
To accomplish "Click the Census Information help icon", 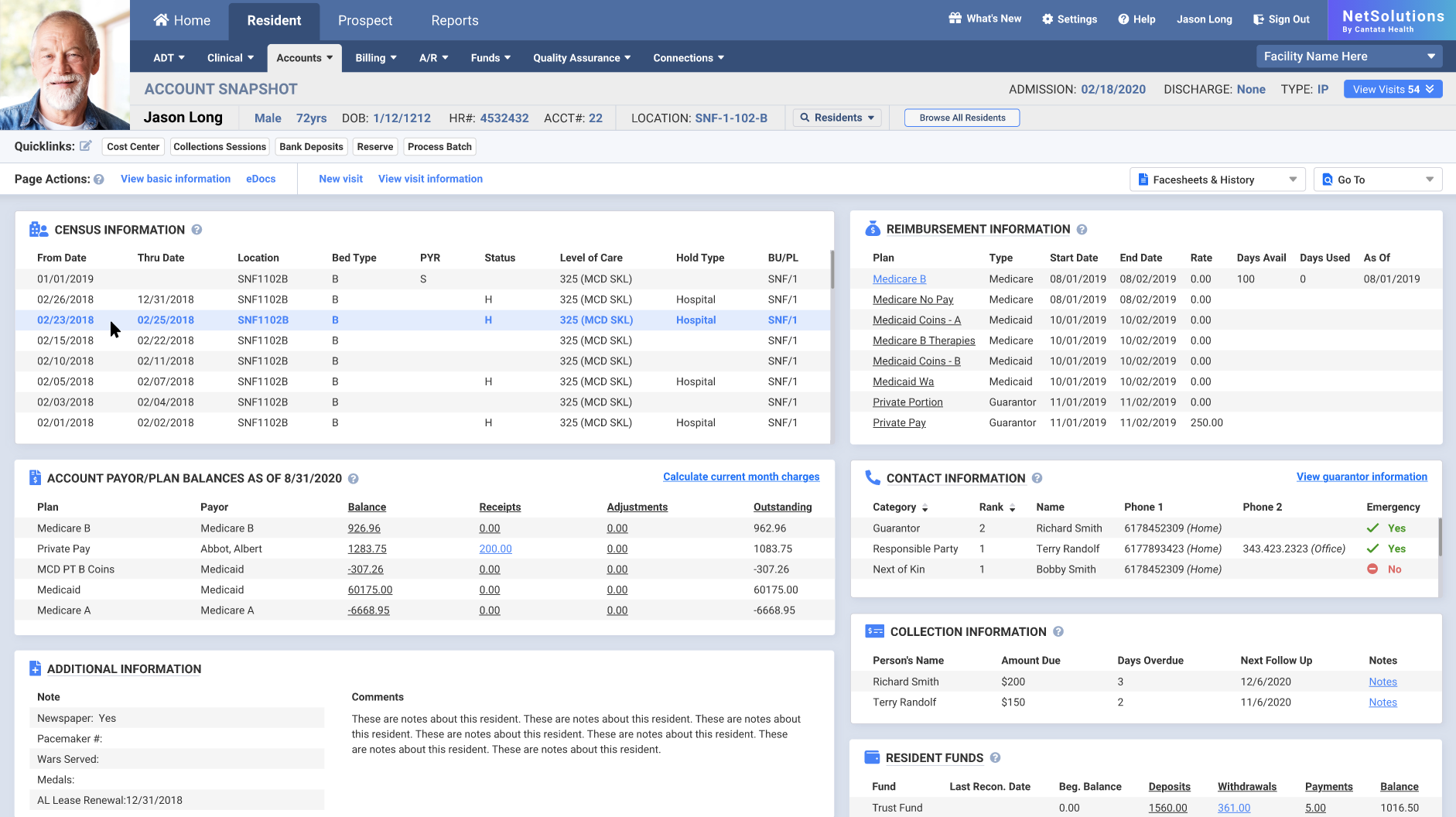I will [197, 229].
